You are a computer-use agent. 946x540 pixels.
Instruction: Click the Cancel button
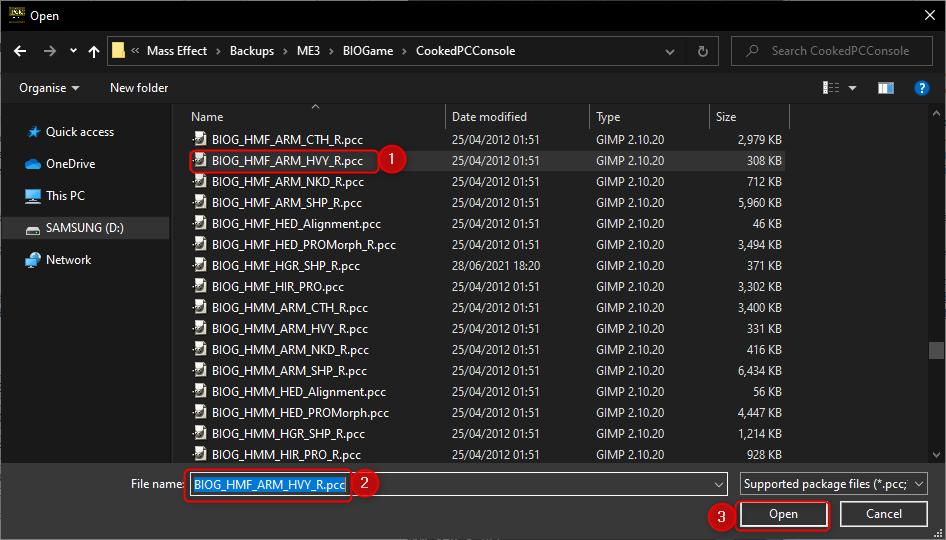point(883,515)
